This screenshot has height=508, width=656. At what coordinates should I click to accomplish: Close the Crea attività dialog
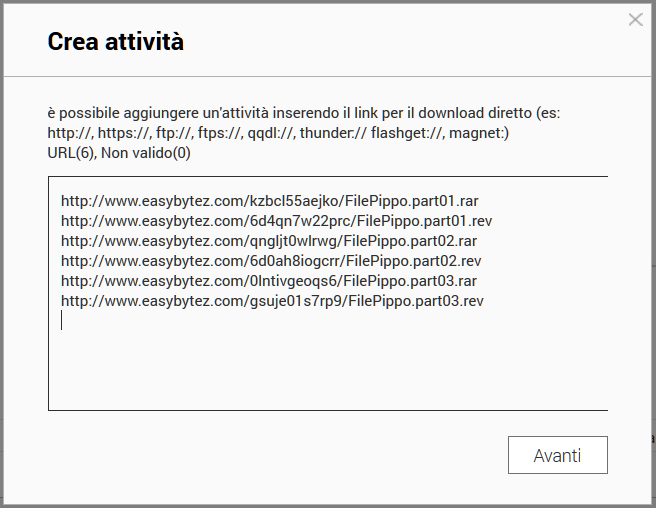(635, 19)
